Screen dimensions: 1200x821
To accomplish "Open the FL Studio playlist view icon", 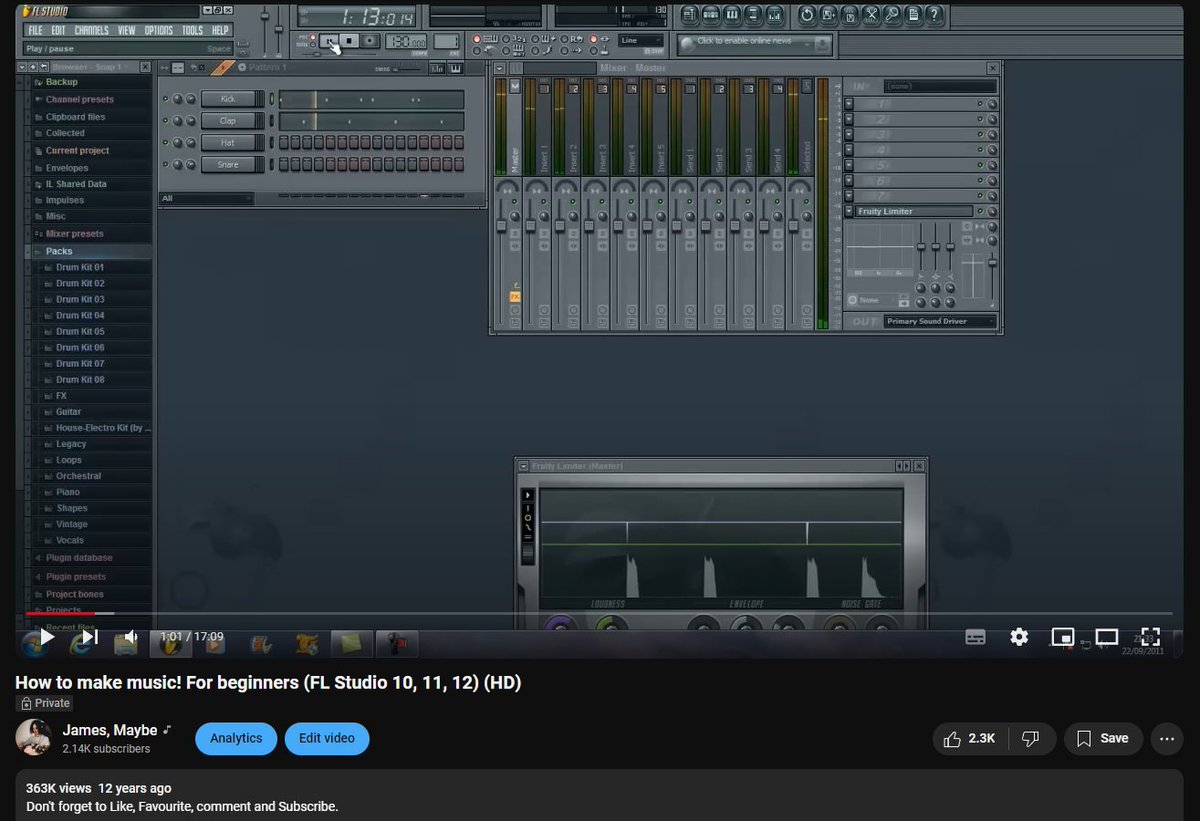I will click(x=690, y=14).
